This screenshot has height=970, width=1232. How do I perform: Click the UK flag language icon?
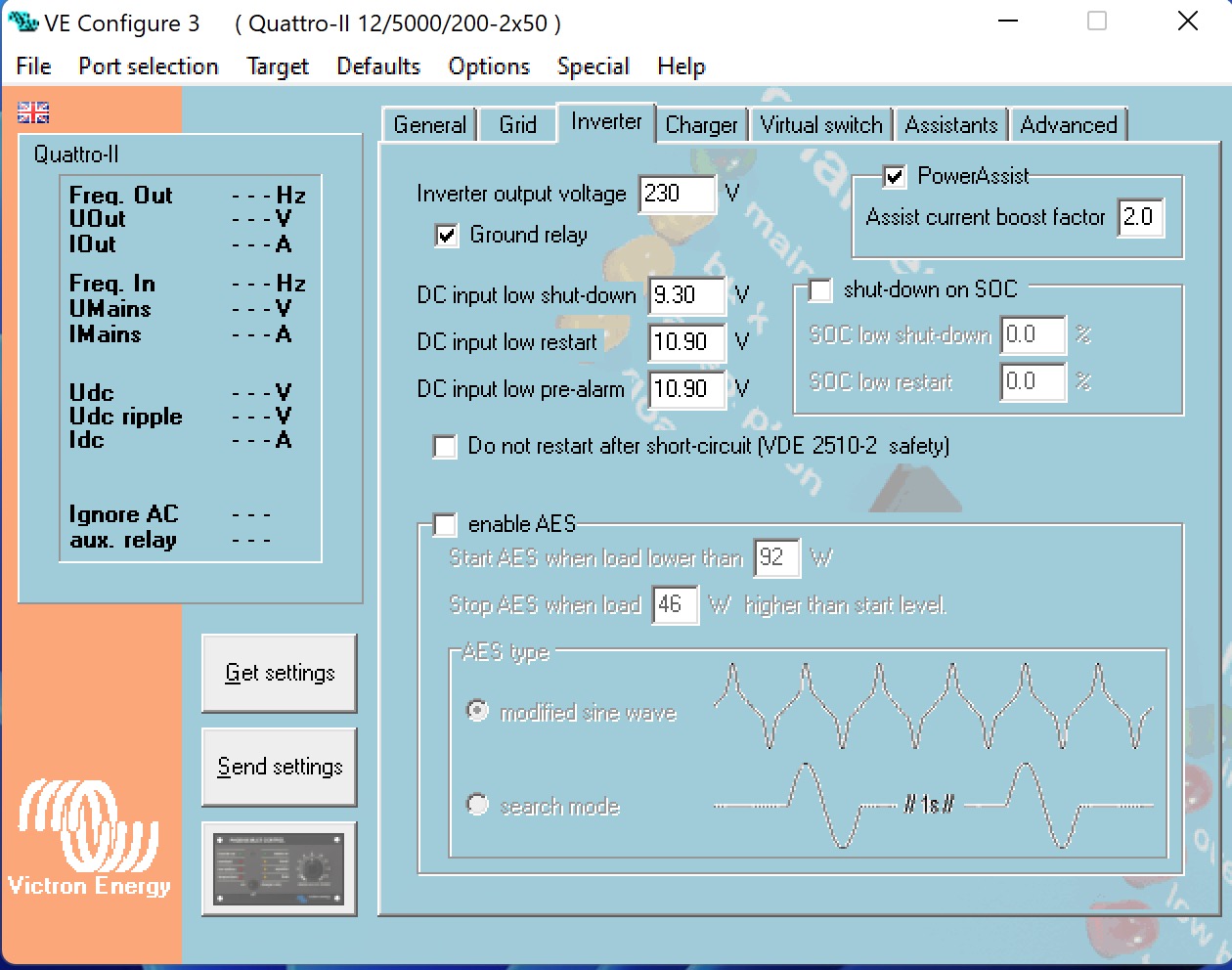33,113
